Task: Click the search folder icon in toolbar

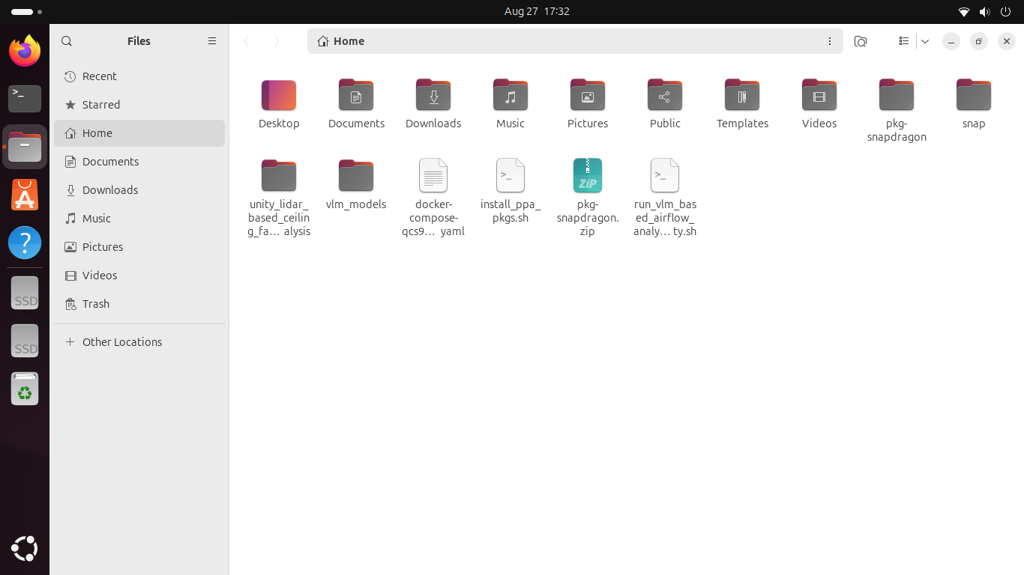Action: coord(861,41)
